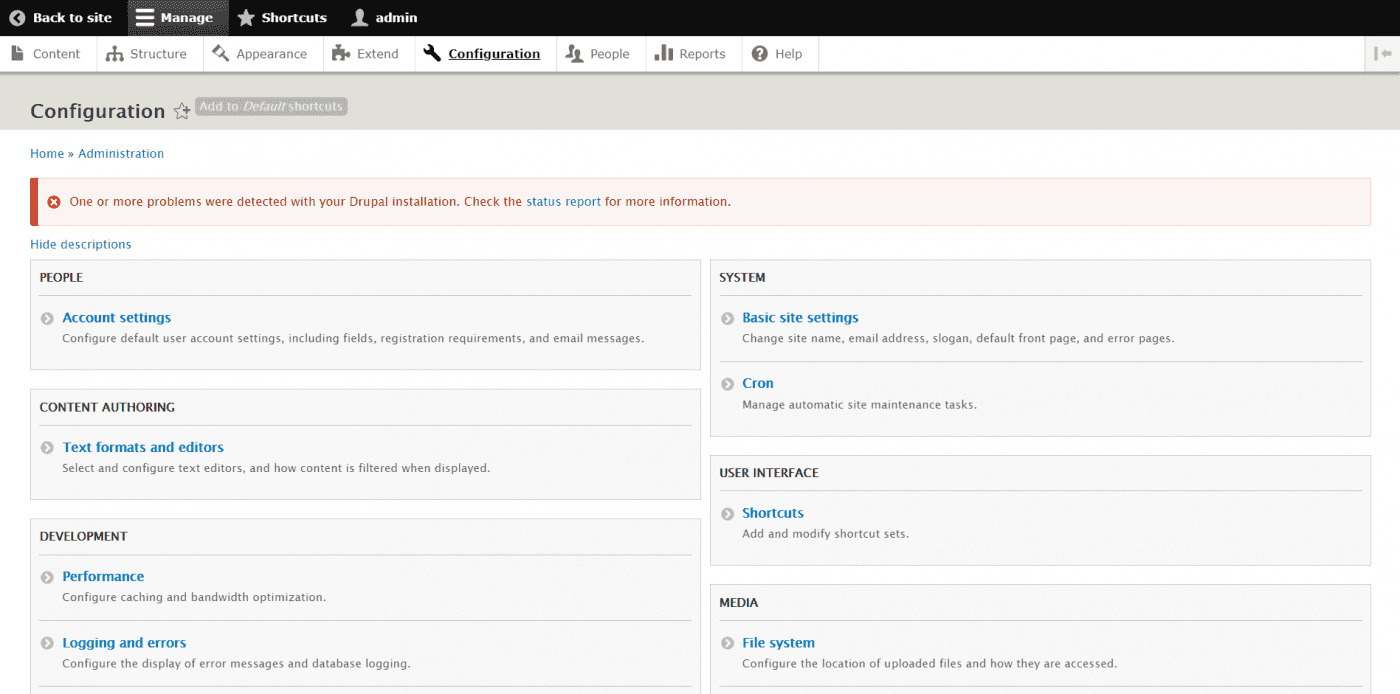
Task: Click the admin username text
Action: (x=397, y=18)
